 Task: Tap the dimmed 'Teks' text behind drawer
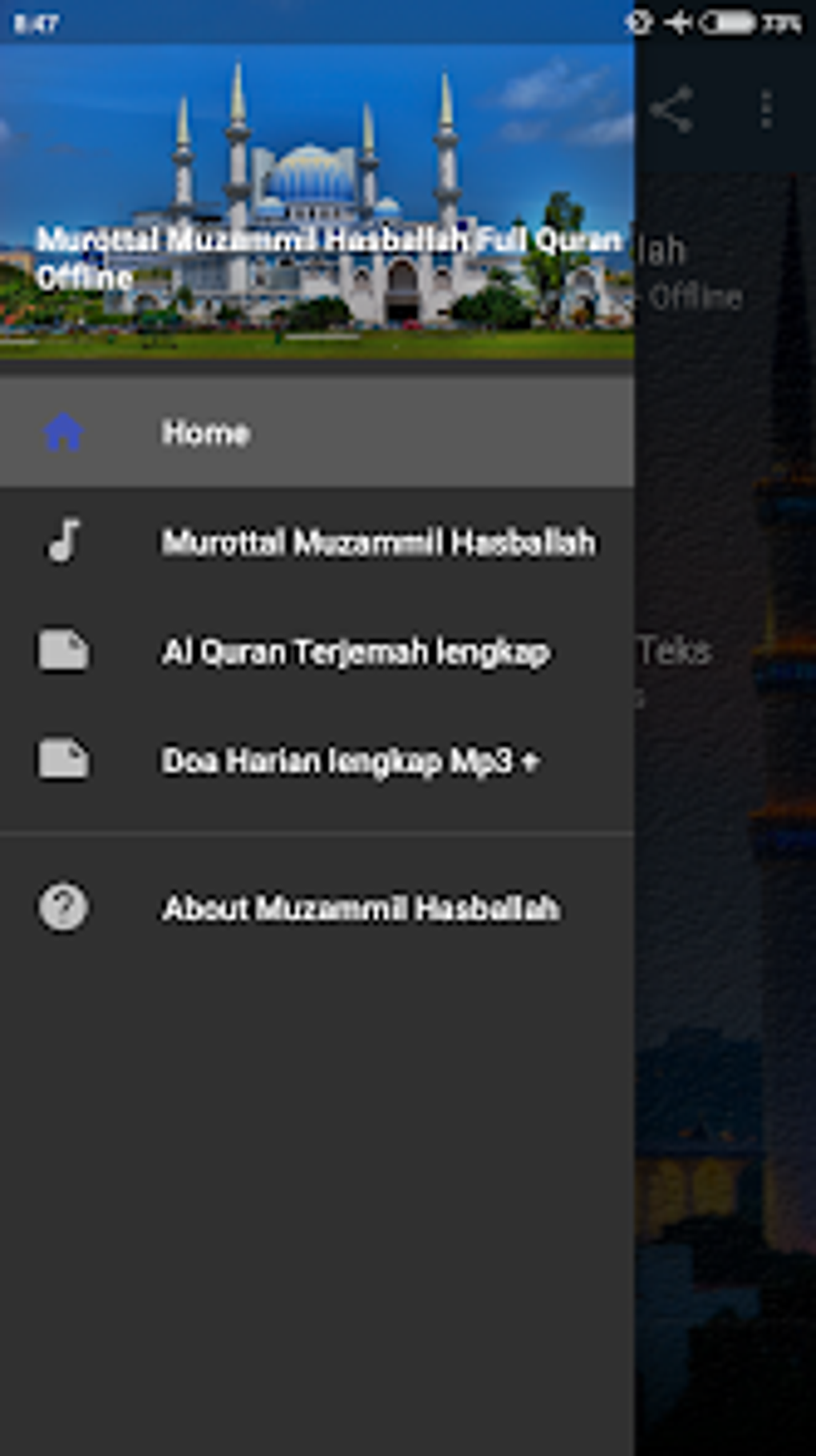[x=675, y=652]
